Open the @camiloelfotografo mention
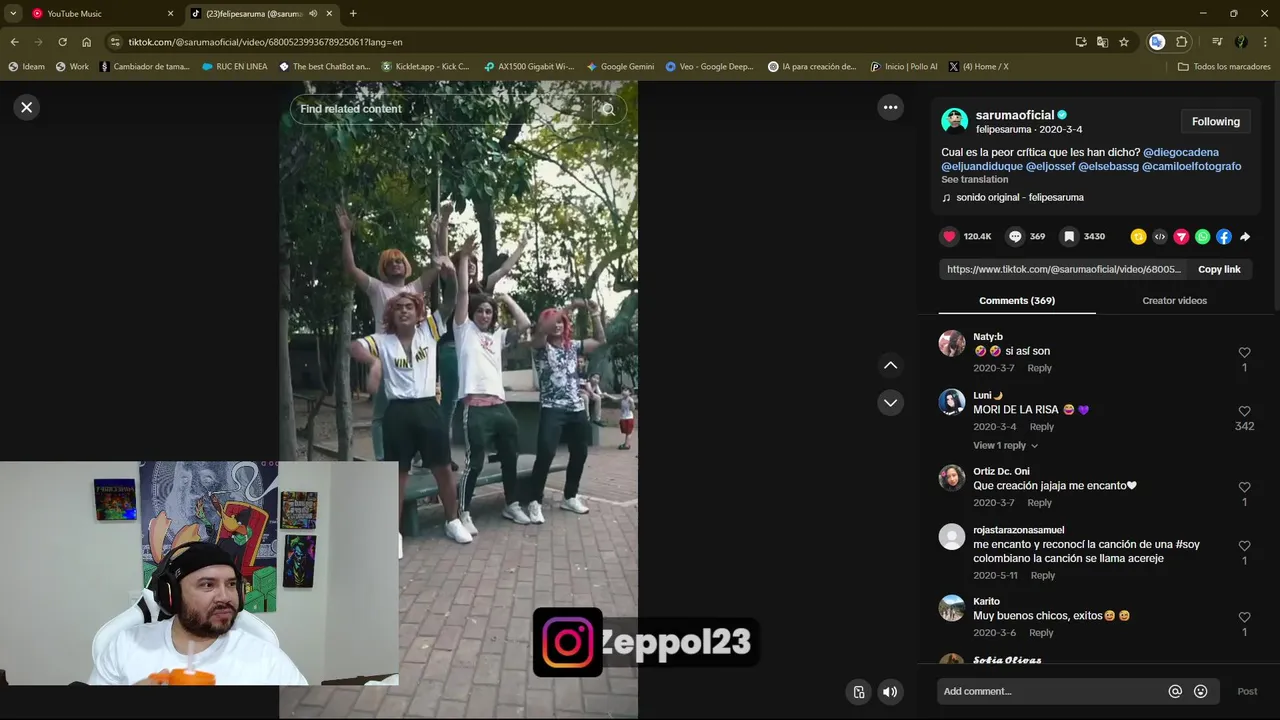The width and height of the screenshot is (1280, 720). [1191, 166]
